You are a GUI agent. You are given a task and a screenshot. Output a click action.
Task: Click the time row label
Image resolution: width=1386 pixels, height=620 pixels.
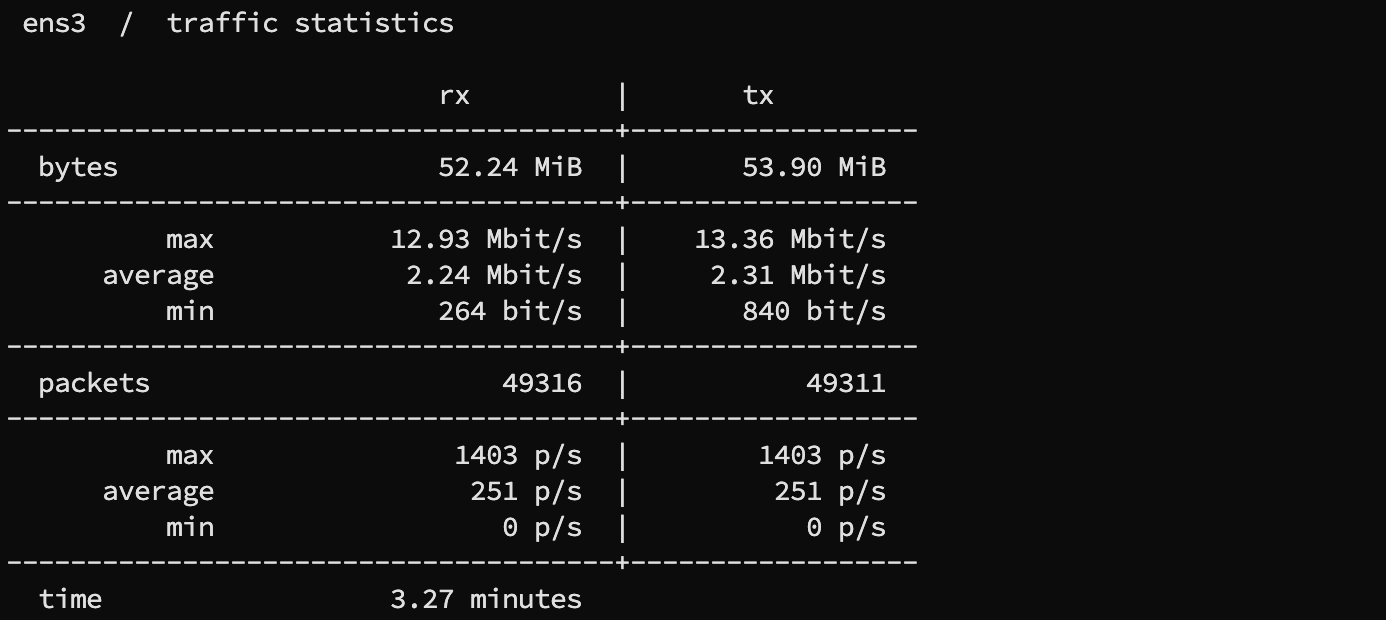[x=70, y=599]
